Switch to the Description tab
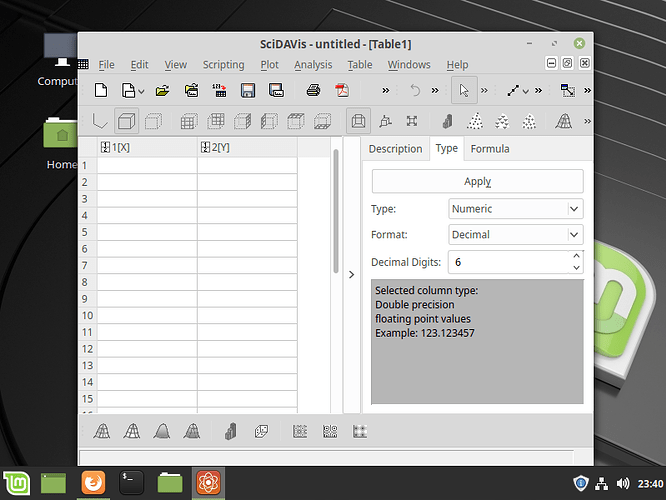666x500 pixels. click(395, 149)
